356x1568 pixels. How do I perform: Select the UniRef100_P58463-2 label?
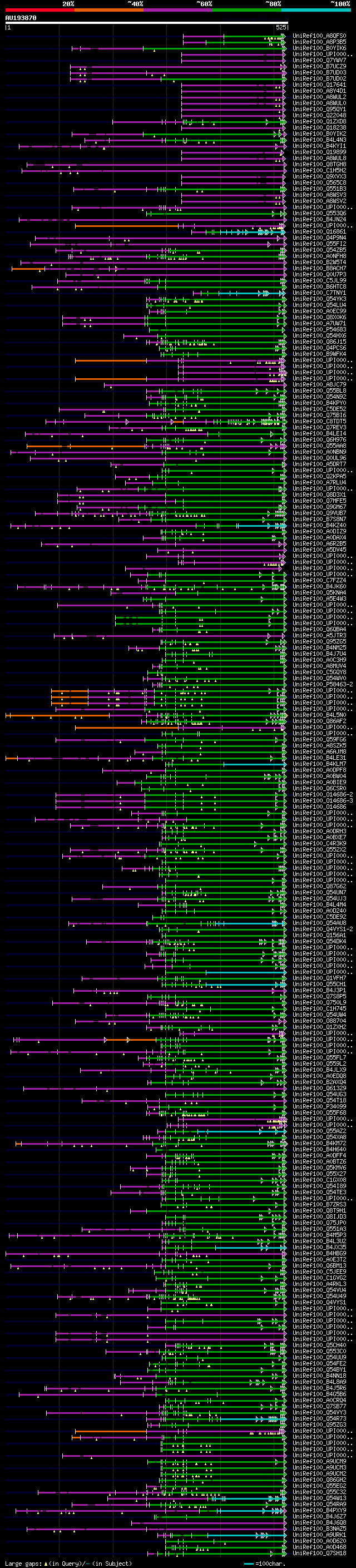click(x=323, y=685)
